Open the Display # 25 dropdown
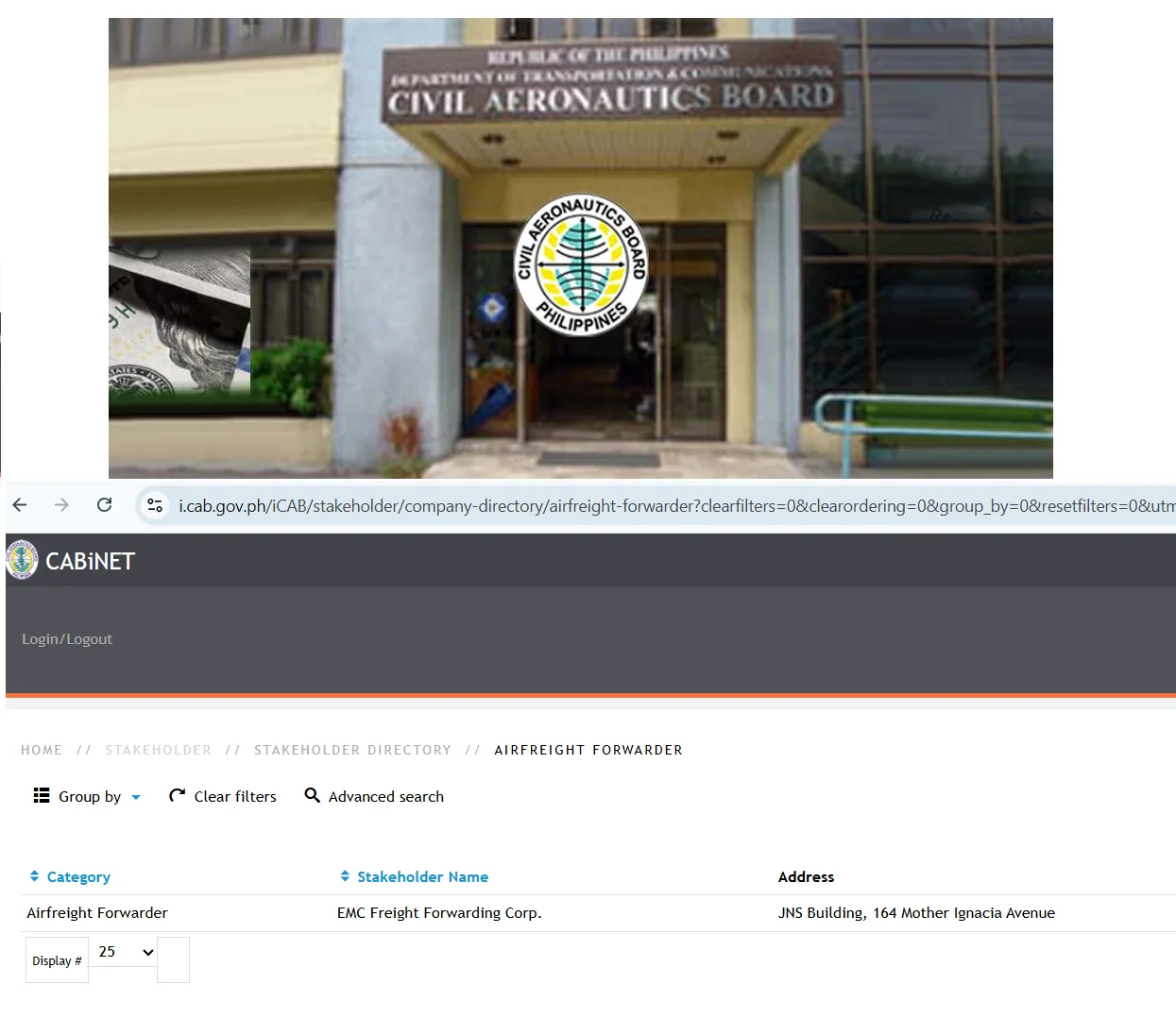Image resolution: width=1176 pixels, height=1018 pixels. tap(126, 952)
